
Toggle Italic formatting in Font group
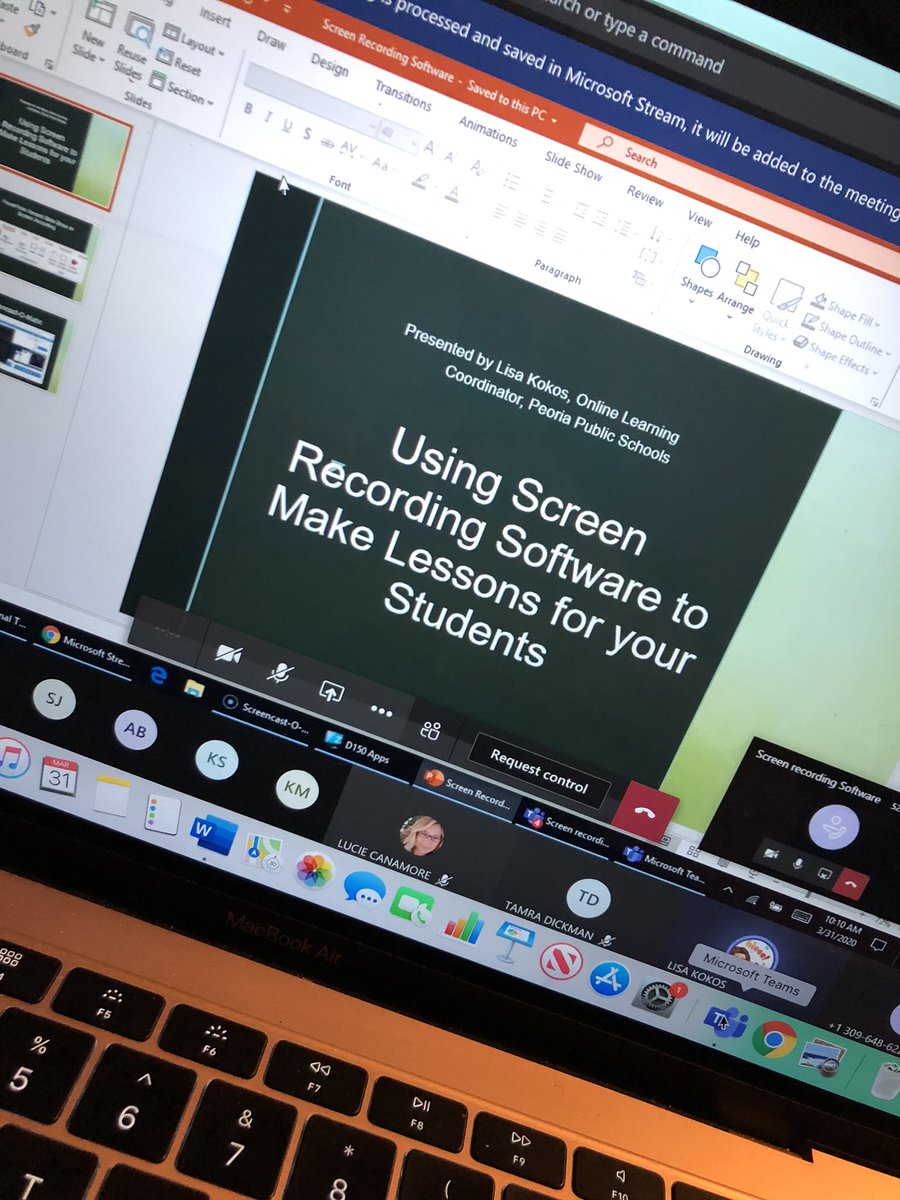coord(267,115)
